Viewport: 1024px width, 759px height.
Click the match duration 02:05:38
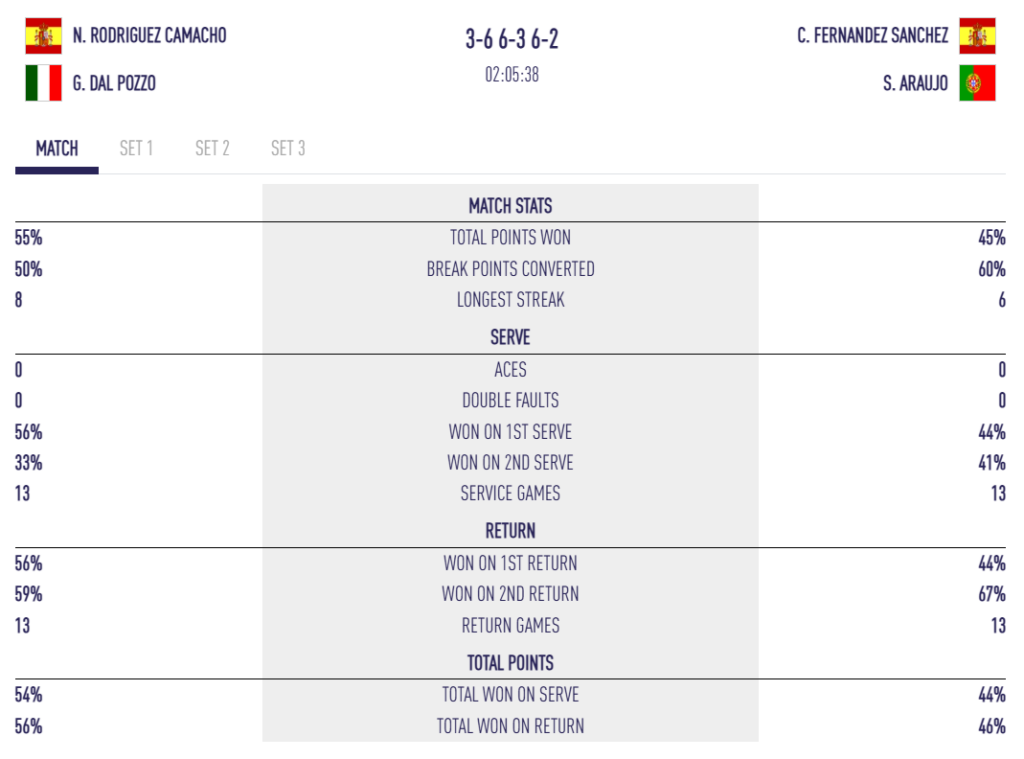click(x=512, y=74)
